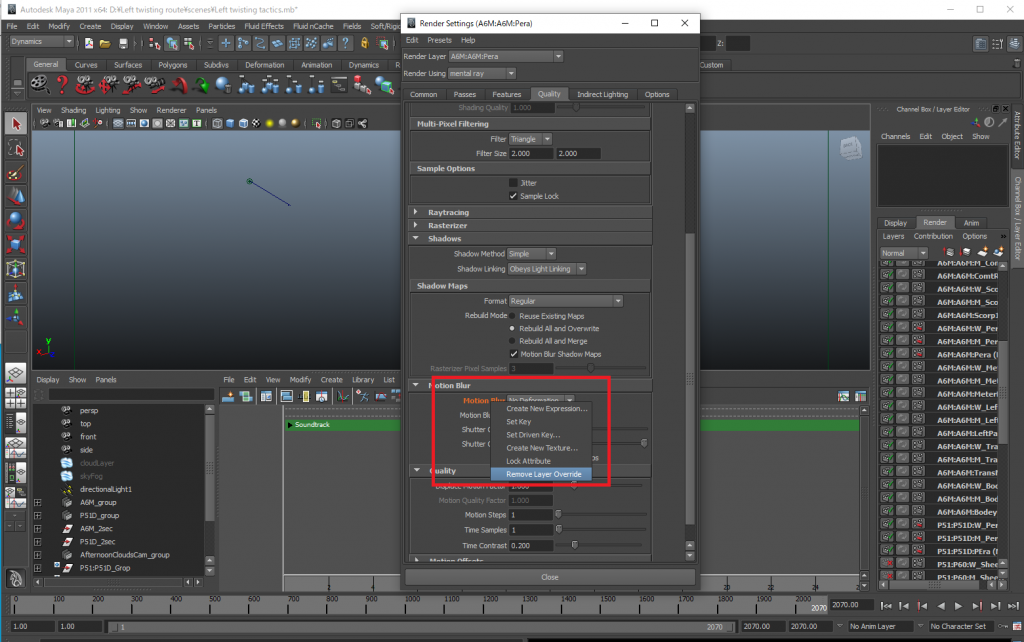Click play forward on the timeline
Viewport: 1024px width, 642px height.
(x=958, y=606)
